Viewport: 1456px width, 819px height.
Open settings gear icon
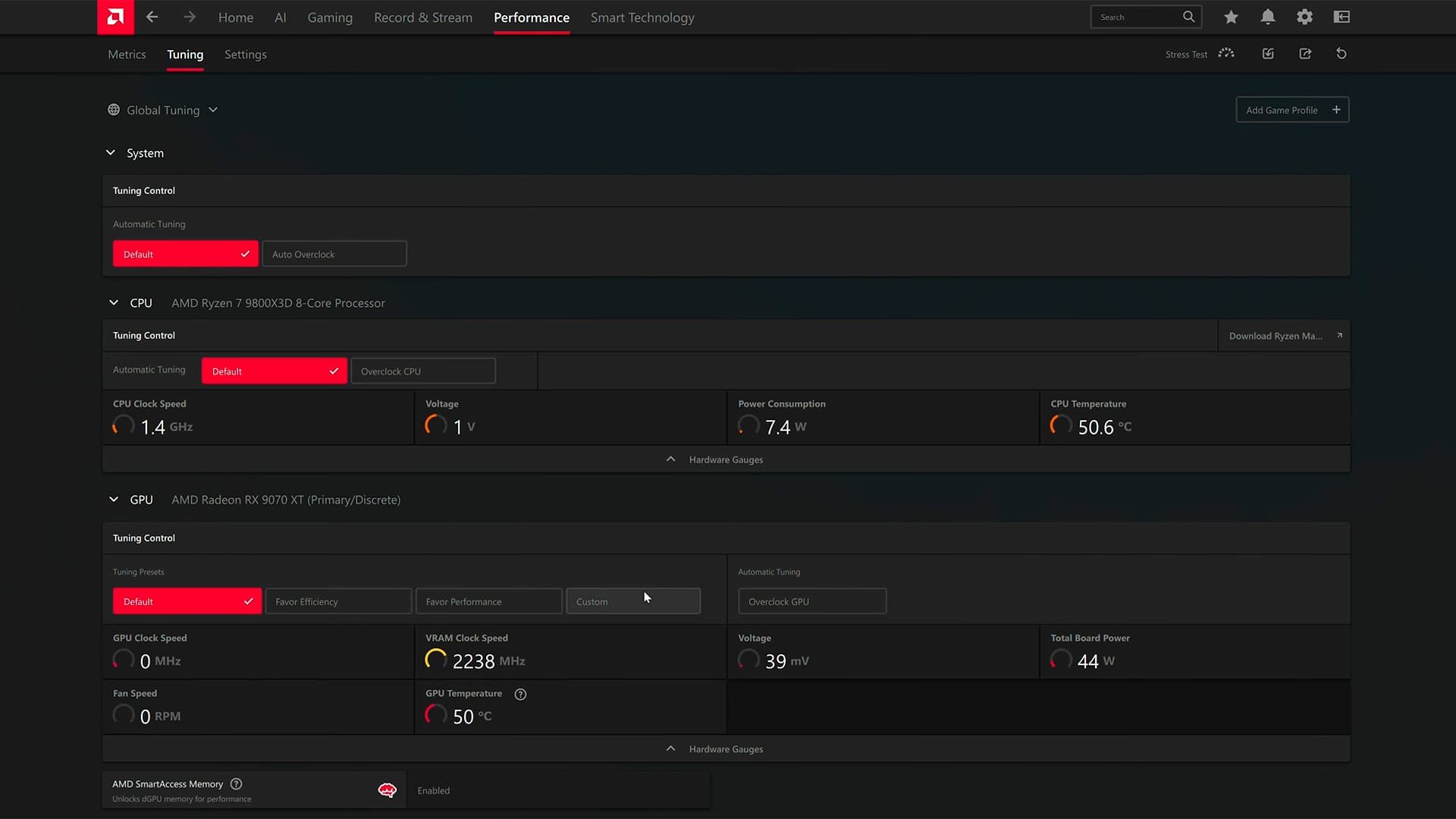pyautogui.click(x=1304, y=17)
